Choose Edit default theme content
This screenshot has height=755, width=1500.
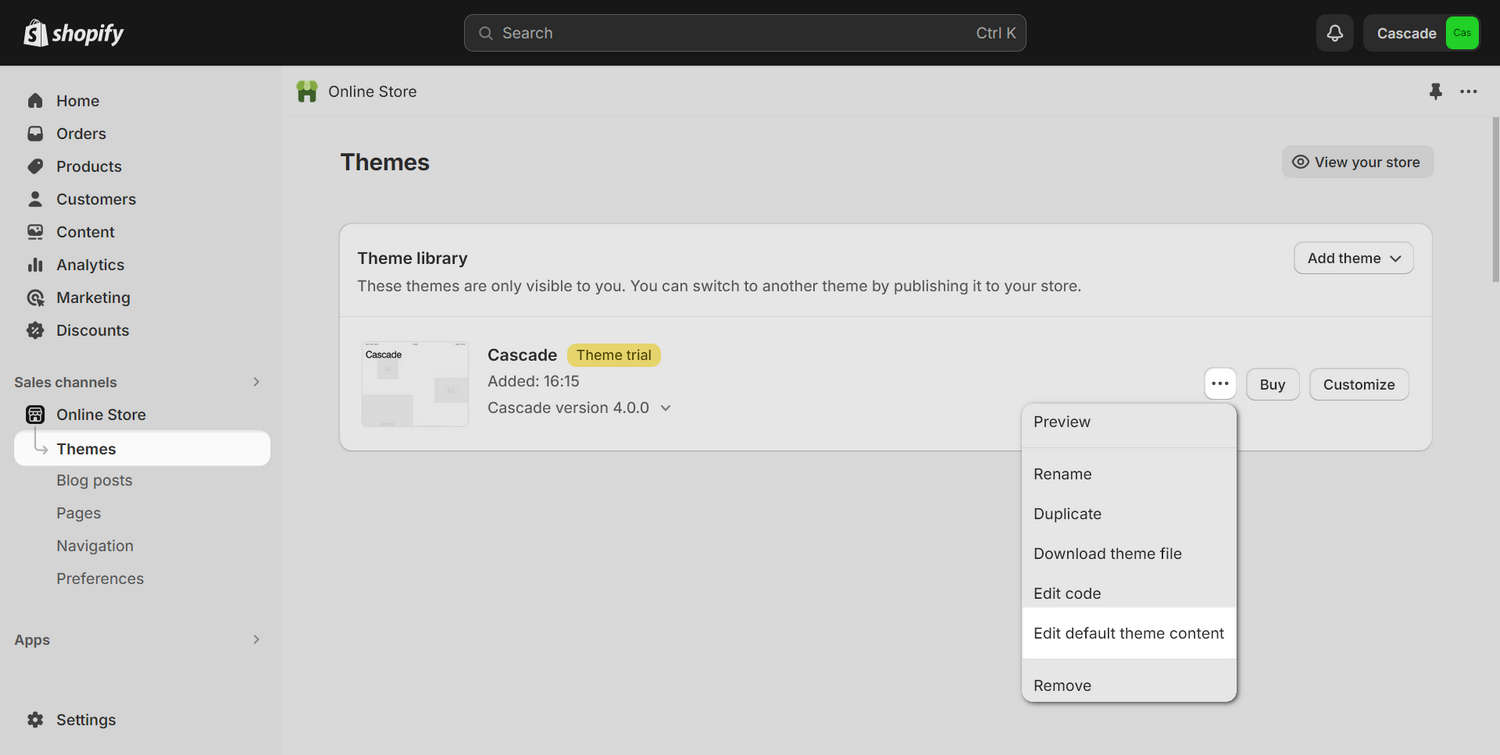coord(1129,633)
